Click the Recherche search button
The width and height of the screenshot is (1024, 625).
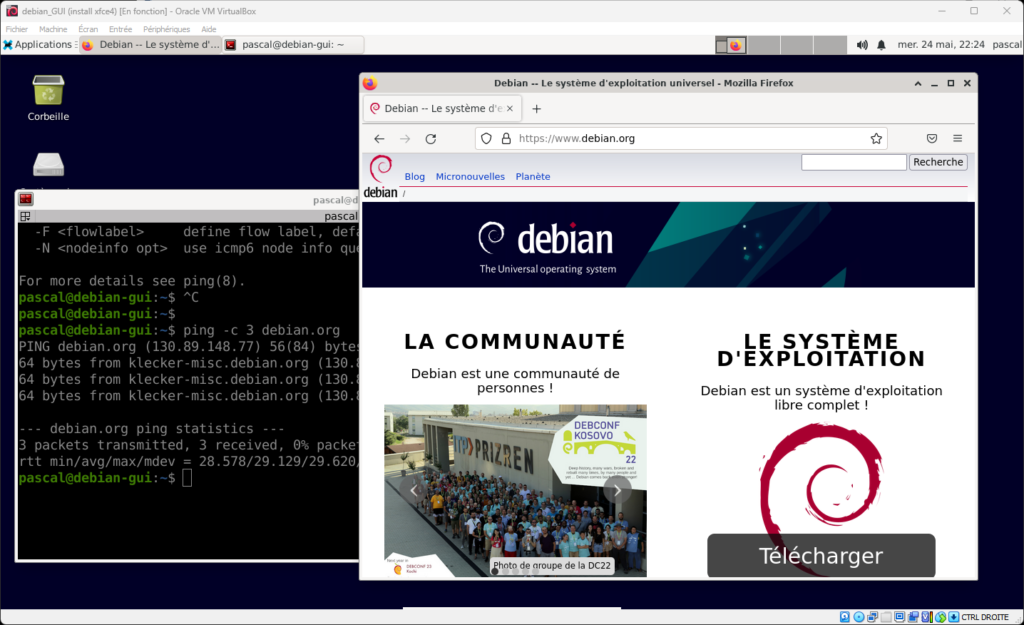pyautogui.click(x=938, y=162)
